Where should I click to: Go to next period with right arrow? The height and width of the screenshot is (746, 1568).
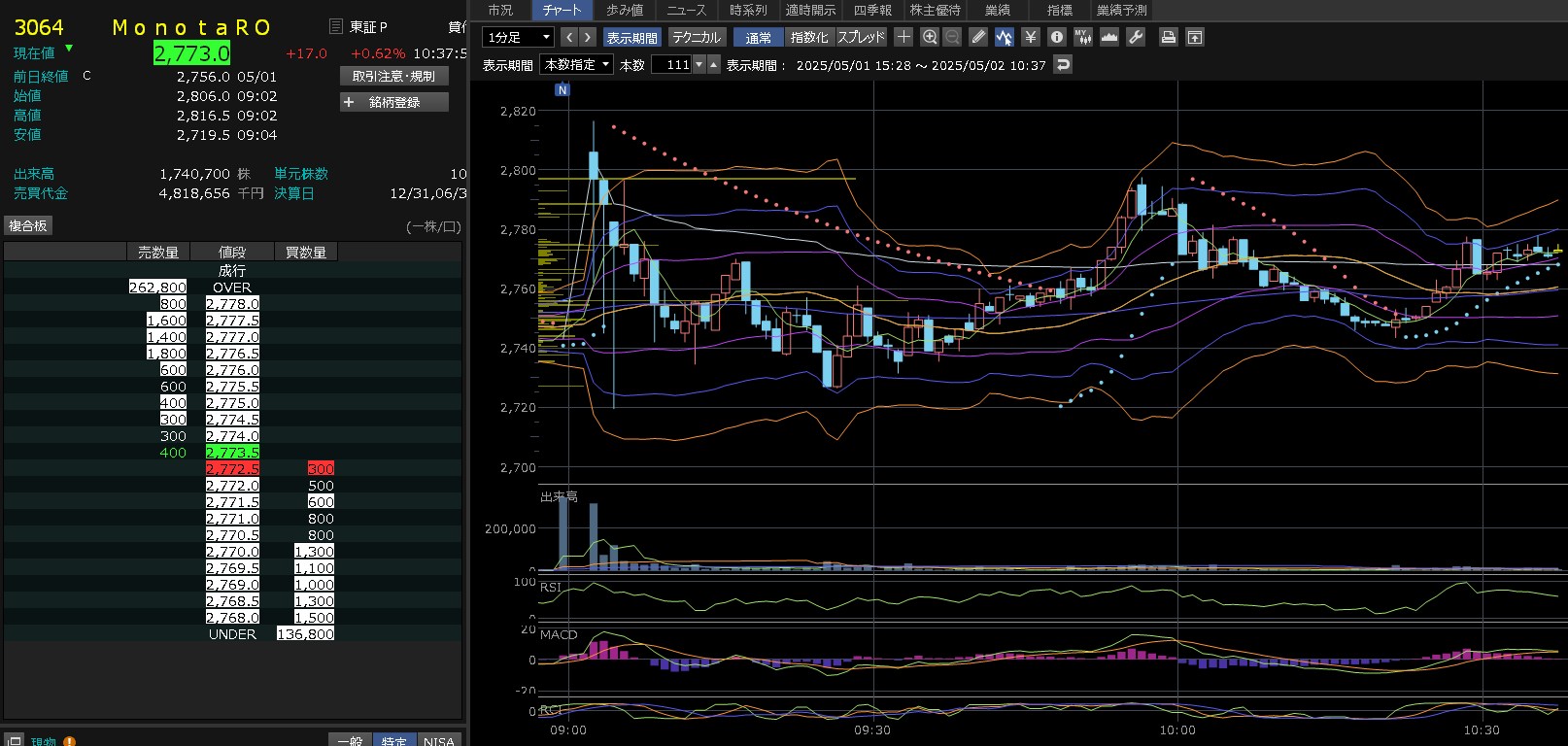tap(587, 37)
